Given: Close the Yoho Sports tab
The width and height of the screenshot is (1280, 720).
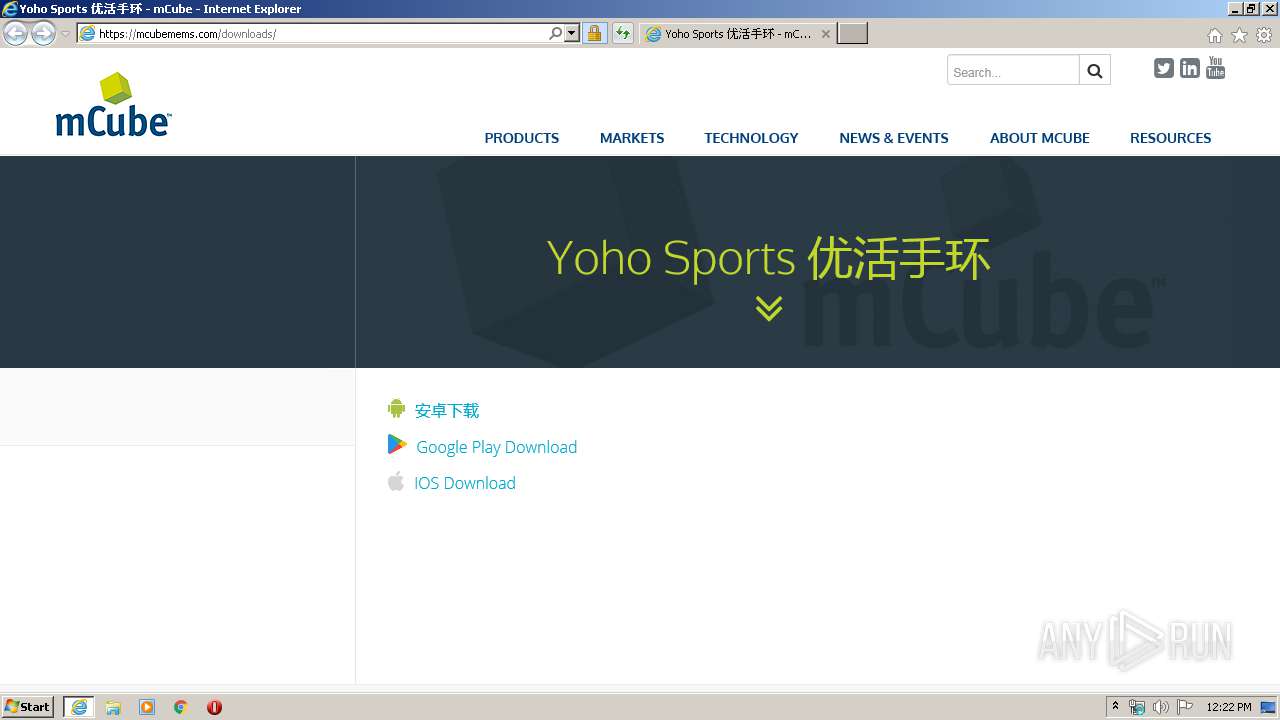Looking at the screenshot, I should 826,33.
